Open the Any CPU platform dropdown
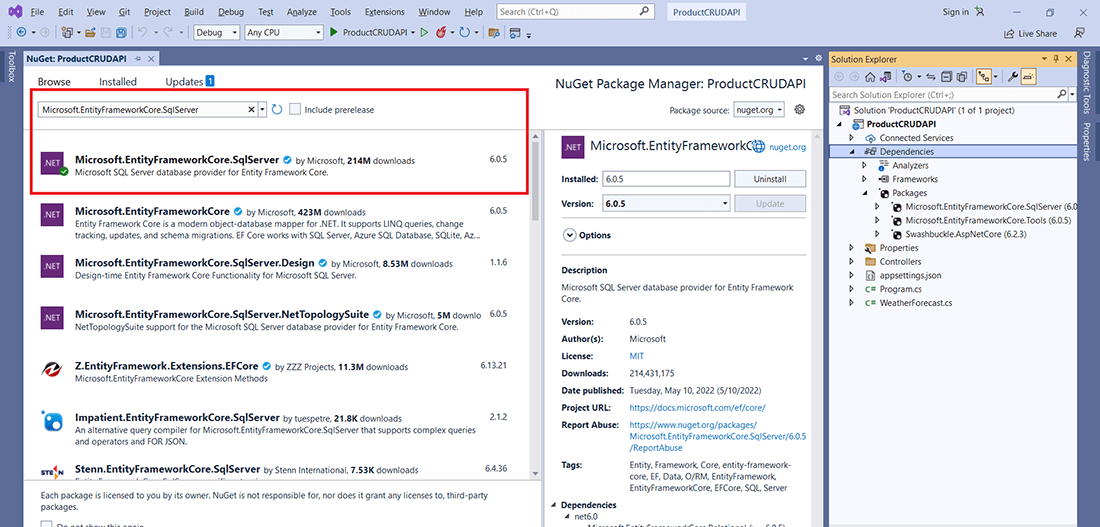This screenshot has width=1100, height=527. coord(284,32)
